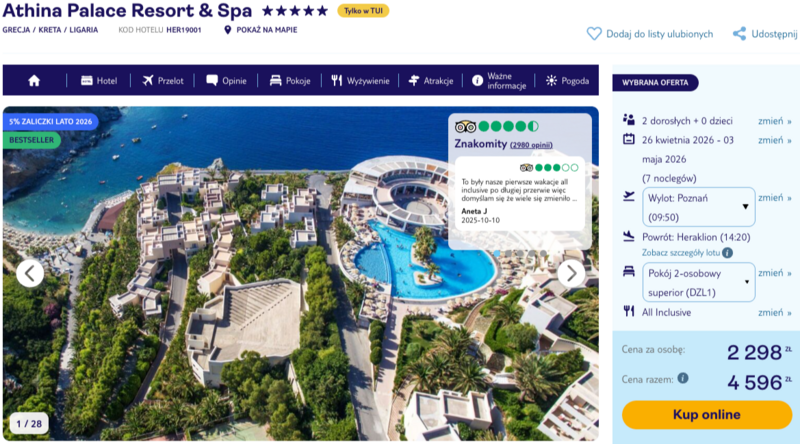Click the Kup online button

(x=707, y=414)
